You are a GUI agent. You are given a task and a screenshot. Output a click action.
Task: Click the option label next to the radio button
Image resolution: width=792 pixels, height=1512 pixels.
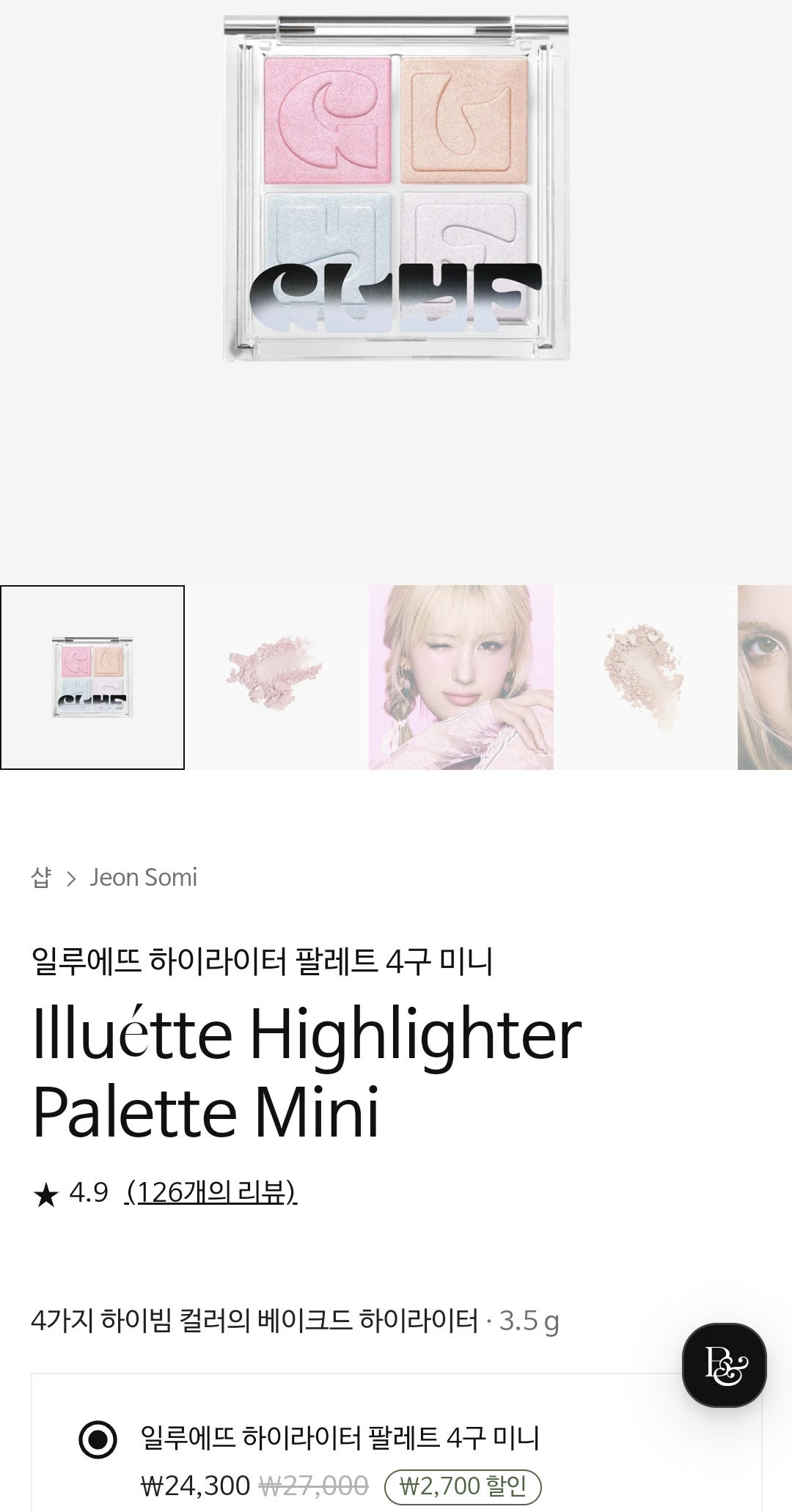click(340, 1438)
